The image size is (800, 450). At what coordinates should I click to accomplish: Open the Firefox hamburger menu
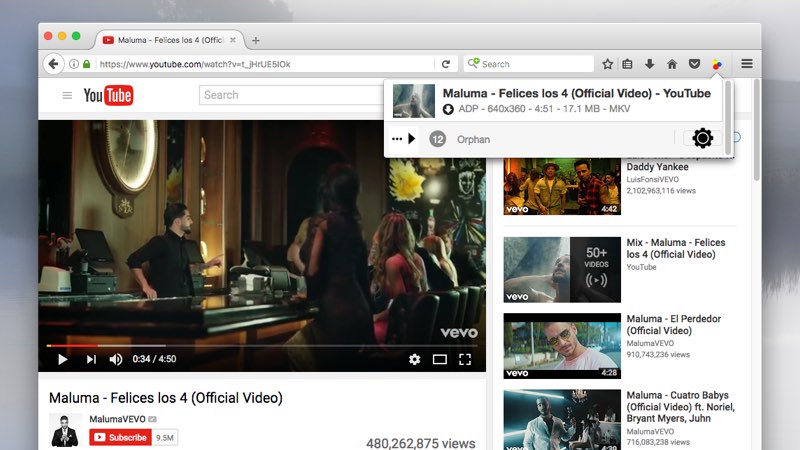point(747,64)
